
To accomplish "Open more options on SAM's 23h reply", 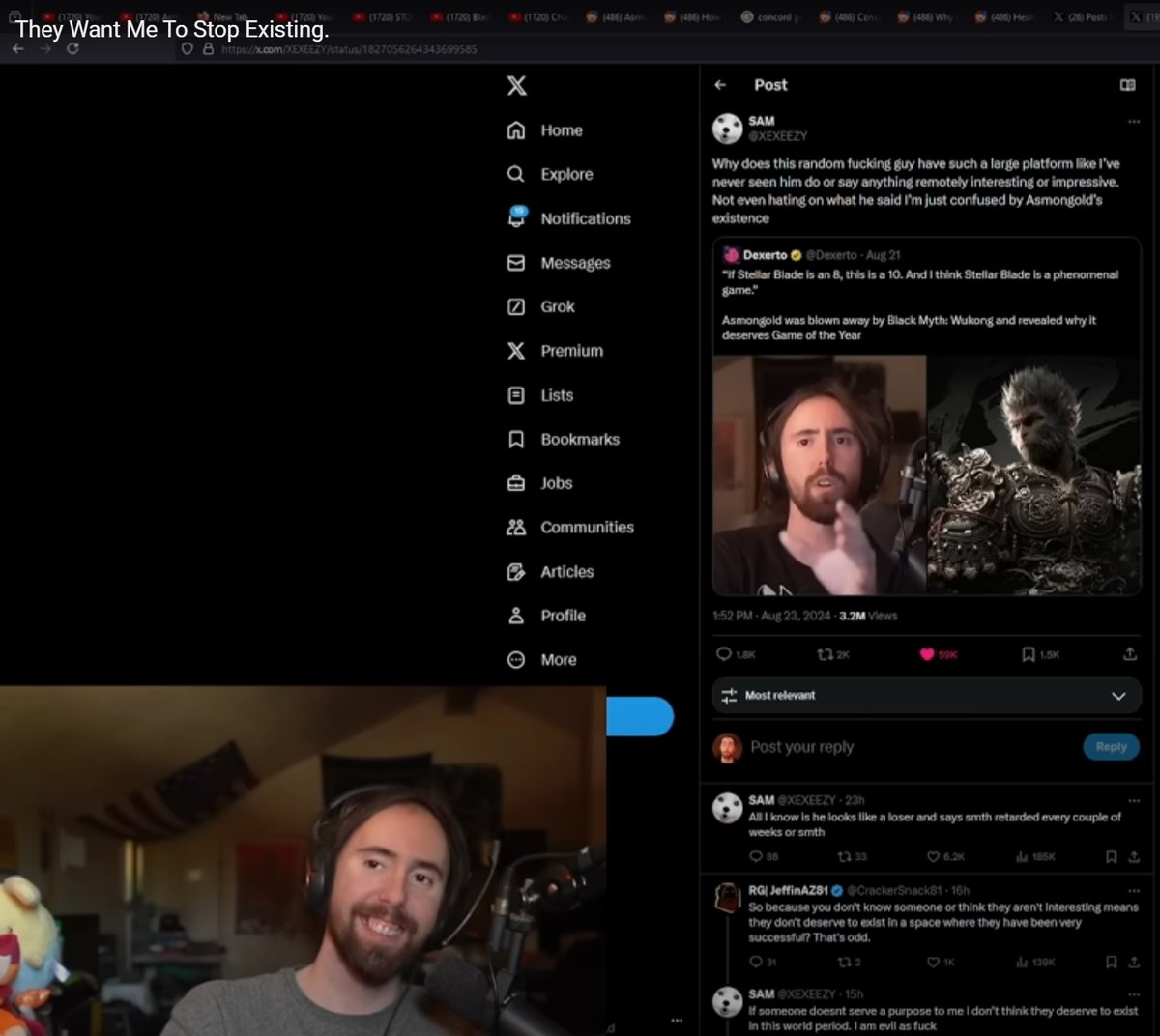I will click(x=1133, y=800).
